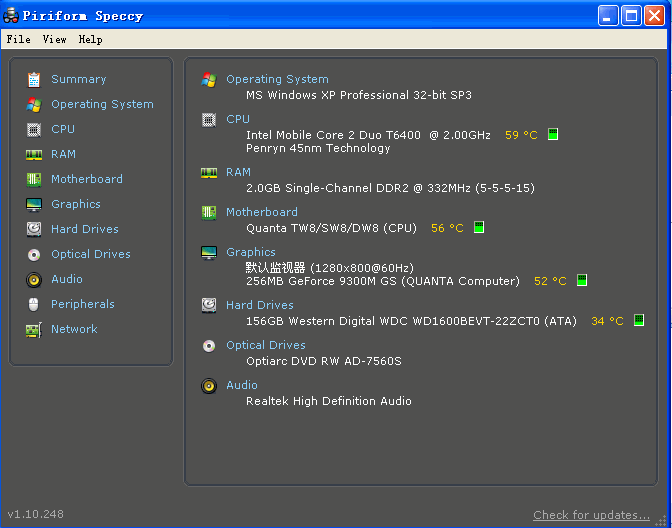Click the Summary clipboard icon in sidebar
672x528 pixels.
point(34,80)
